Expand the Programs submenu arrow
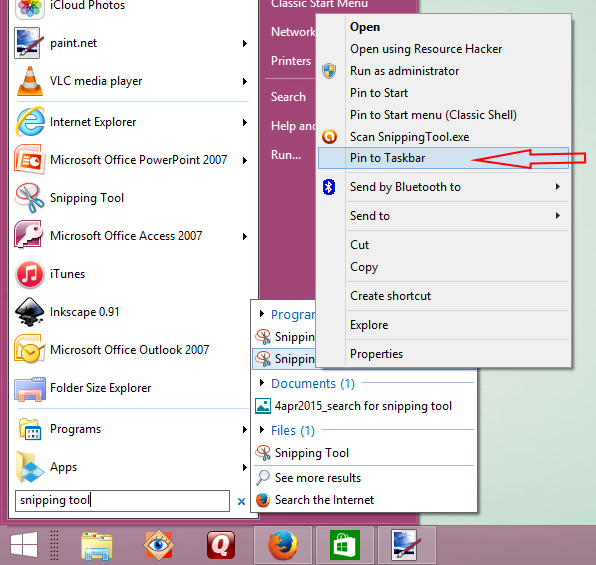 [245, 429]
